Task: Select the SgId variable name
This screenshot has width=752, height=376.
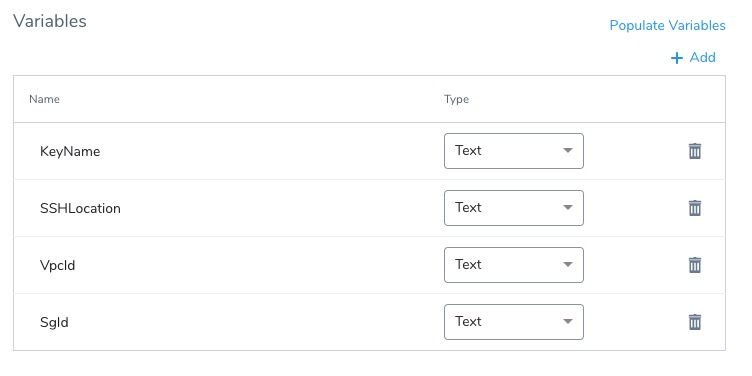Action: coord(54,322)
